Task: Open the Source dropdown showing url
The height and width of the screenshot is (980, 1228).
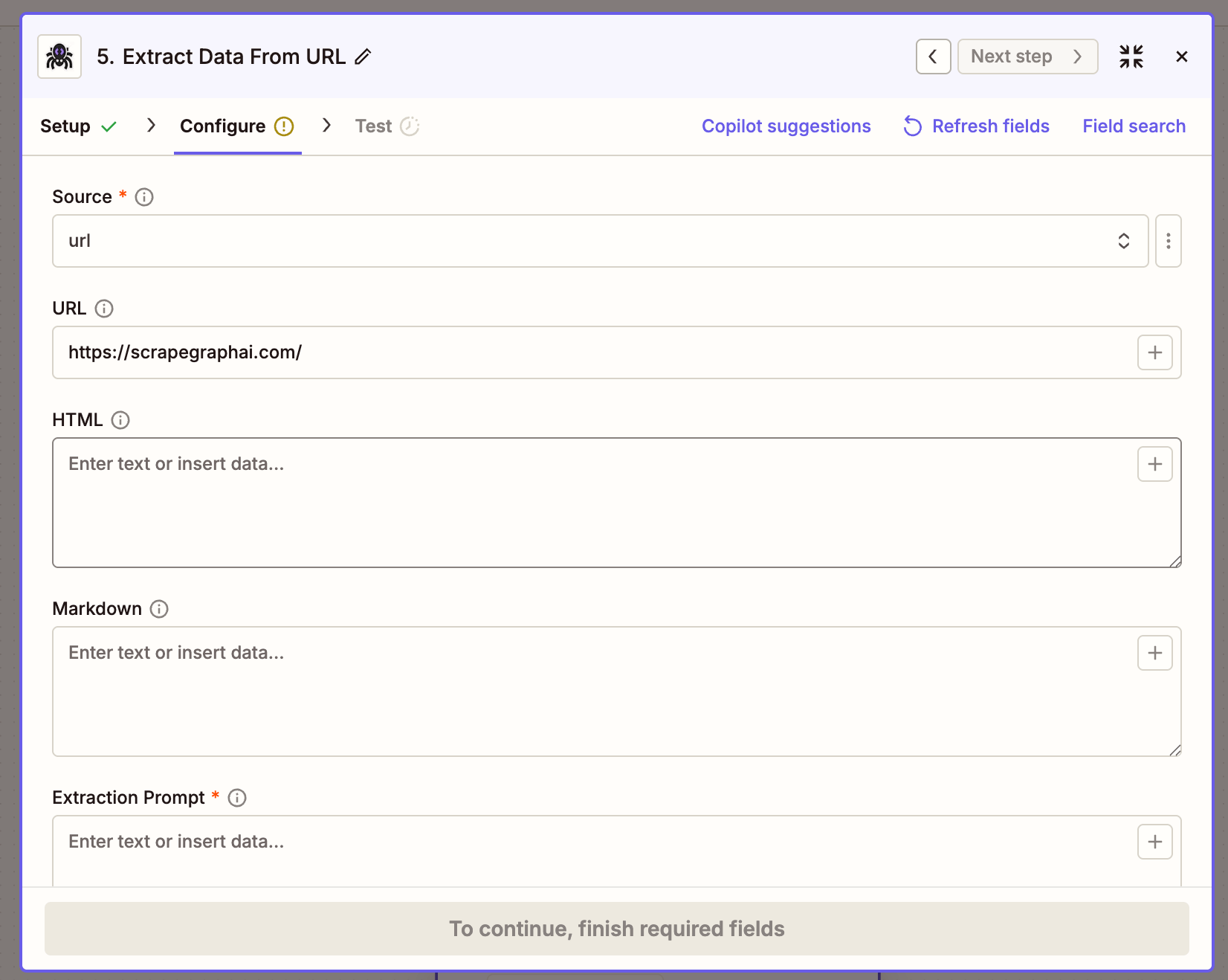Action: coord(601,241)
